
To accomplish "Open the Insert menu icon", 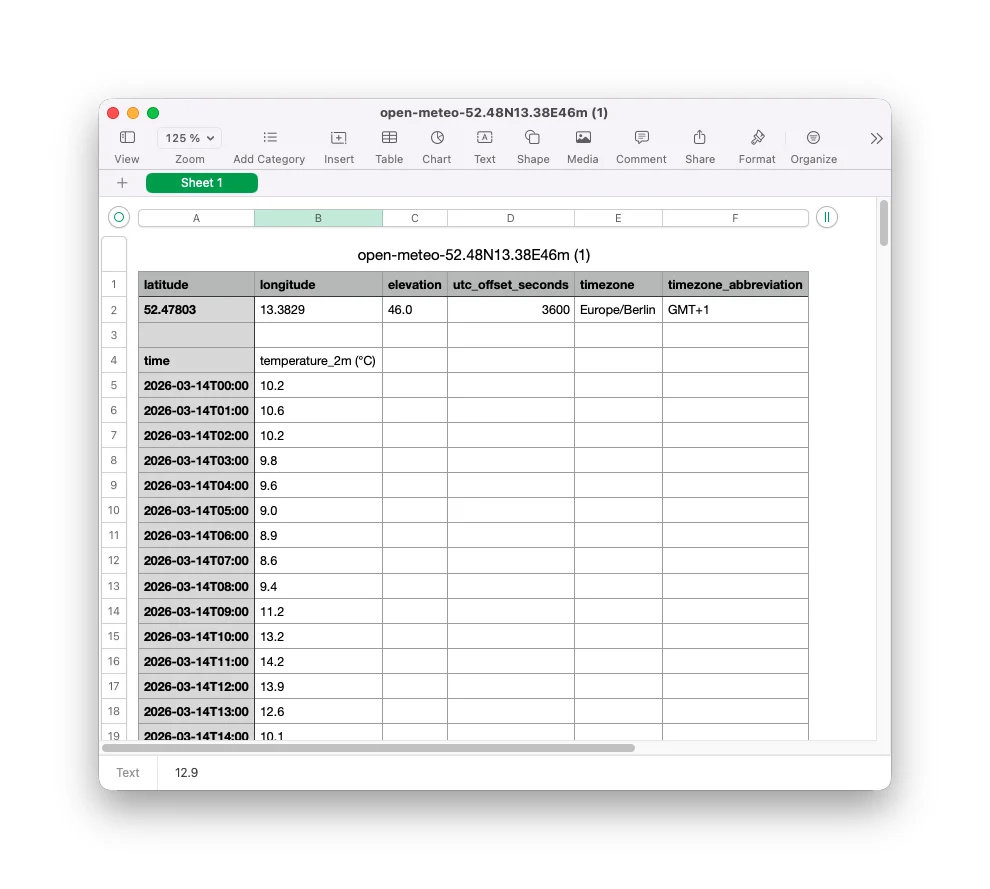I will click(338, 141).
